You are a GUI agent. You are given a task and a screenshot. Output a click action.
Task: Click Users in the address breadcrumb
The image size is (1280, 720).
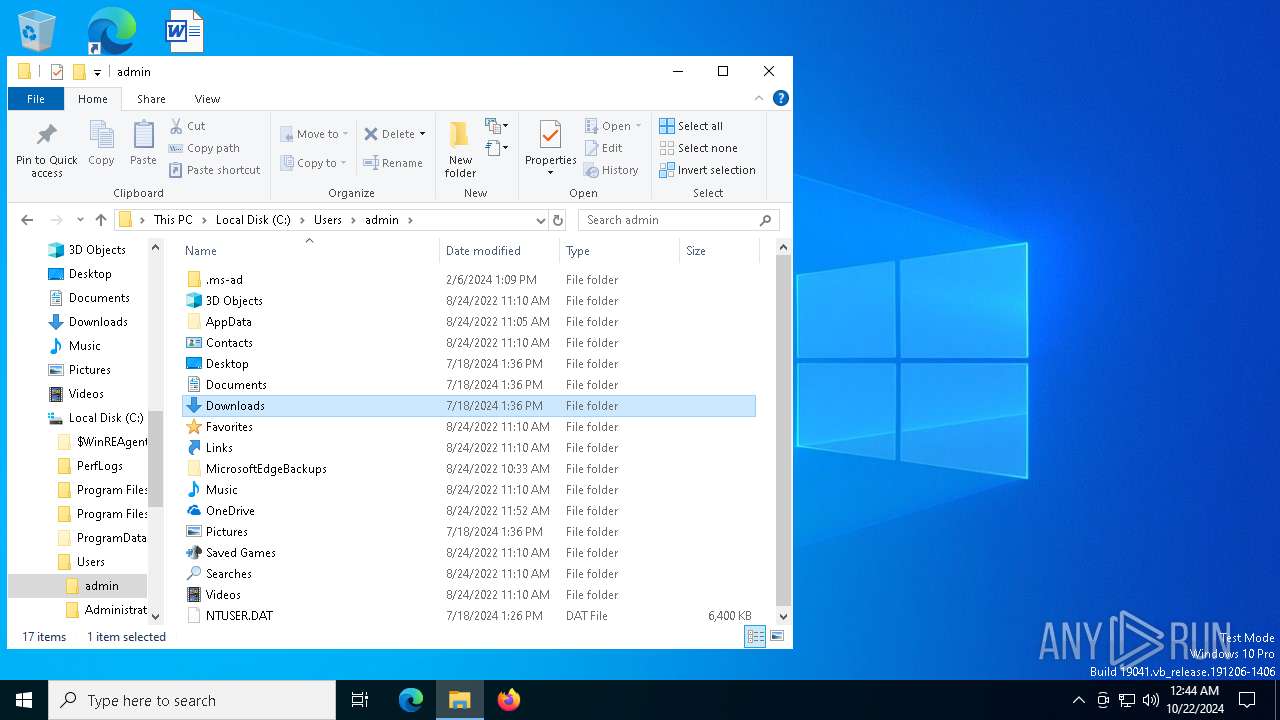[328, 220]
